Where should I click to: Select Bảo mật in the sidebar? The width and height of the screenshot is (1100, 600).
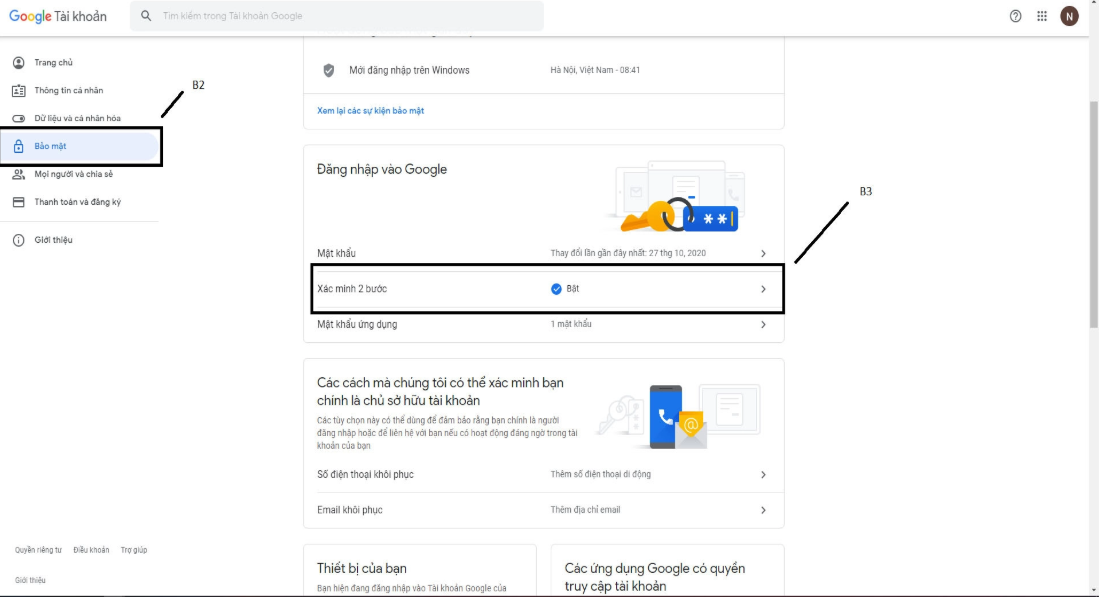pos(50,146)
